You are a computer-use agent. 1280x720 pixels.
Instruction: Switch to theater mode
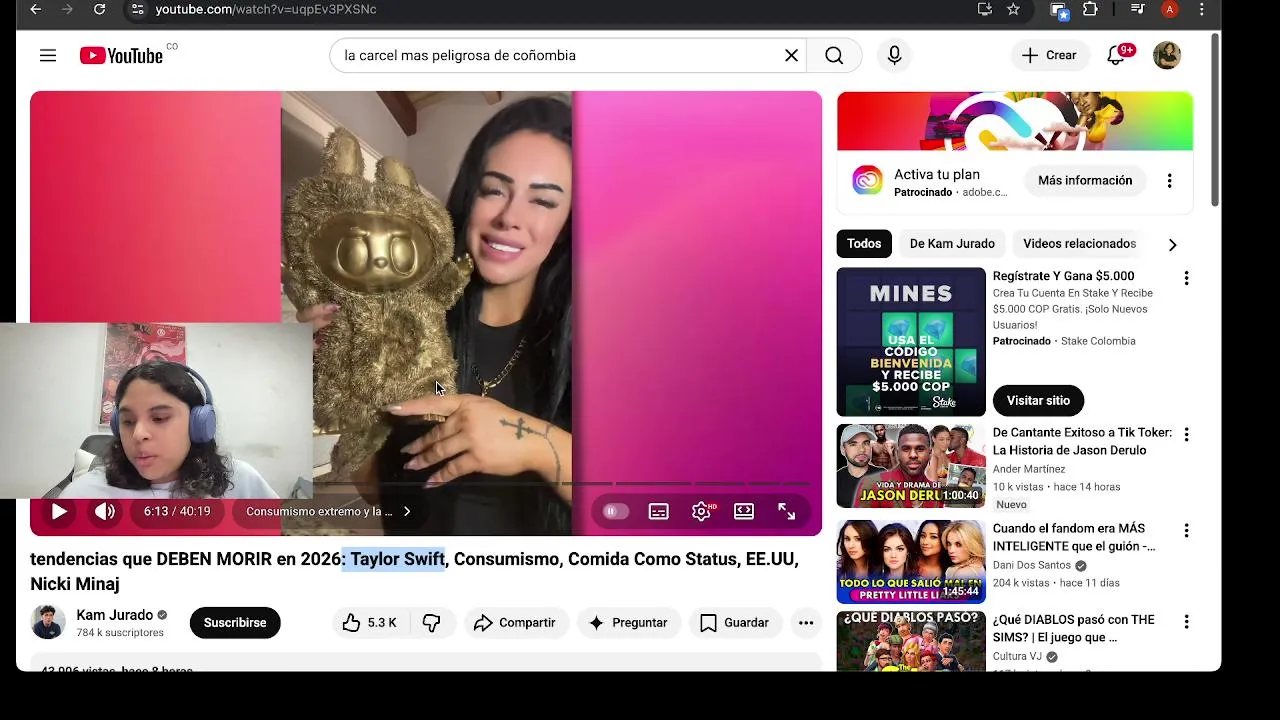click(744, 511)
